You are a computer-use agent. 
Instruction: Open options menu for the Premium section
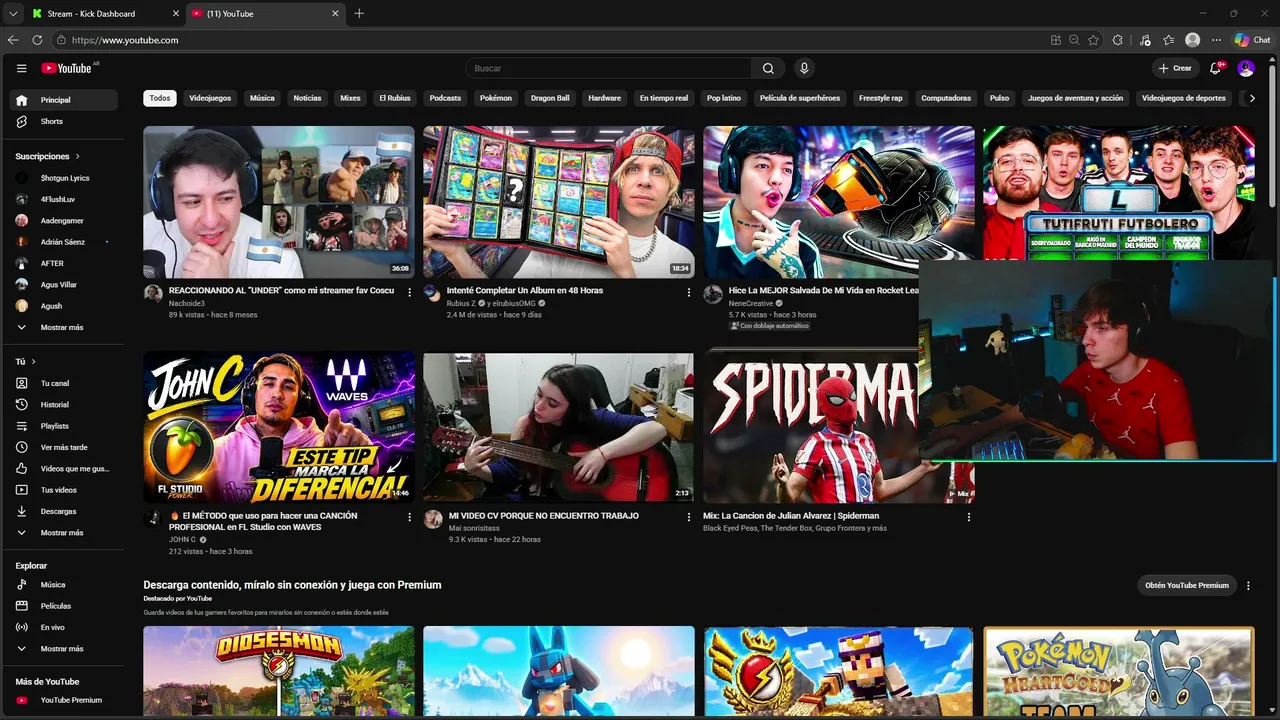[x=1248, y=585]
